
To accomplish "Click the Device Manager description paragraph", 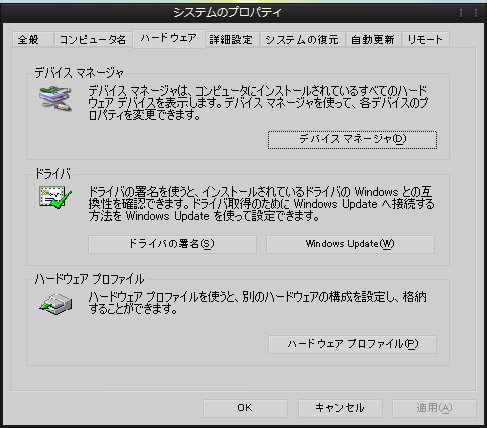I will (x=258, y=103).
